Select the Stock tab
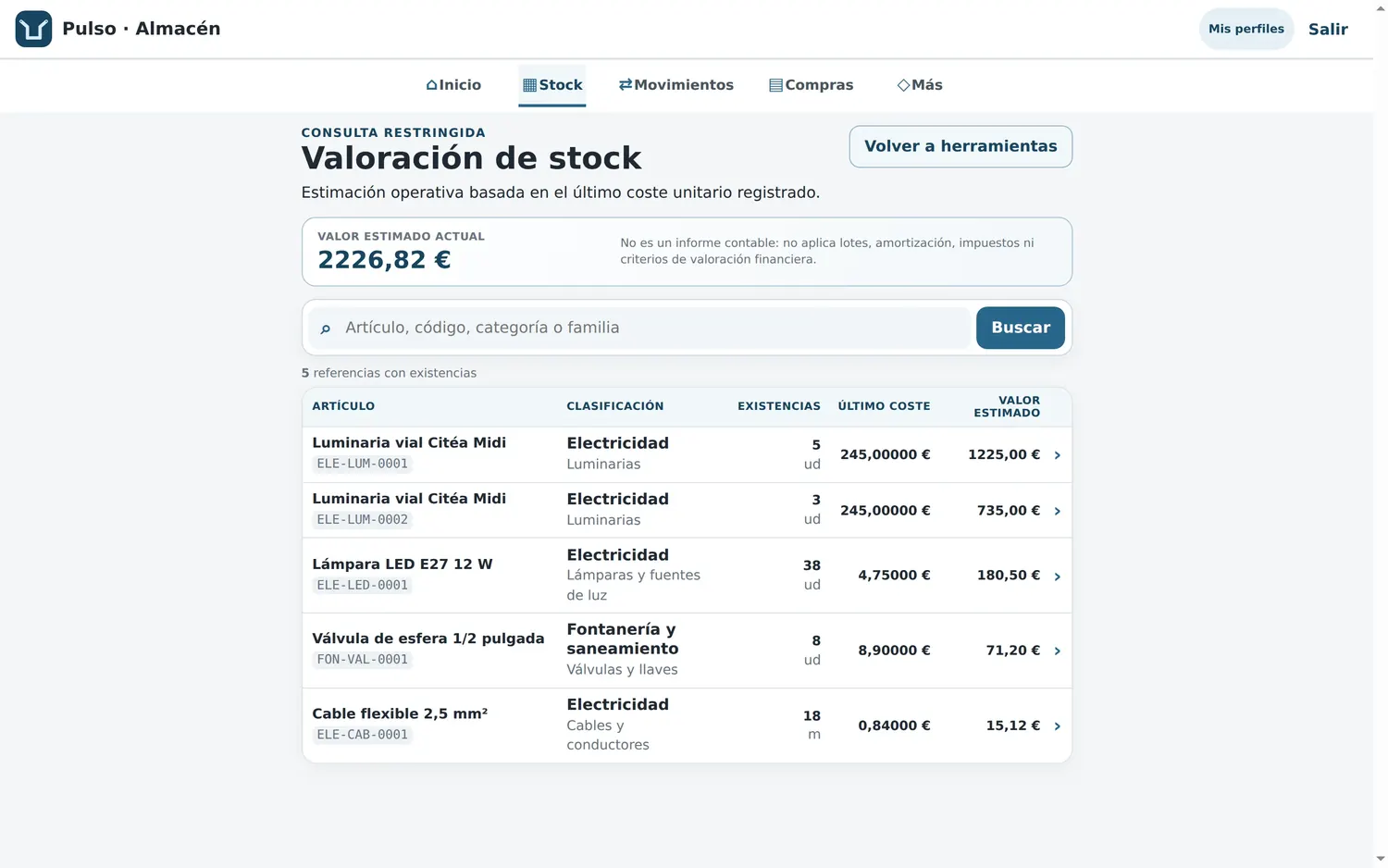Image resolution: width=1388 pixels, height=868 pixels. point(552,85)
